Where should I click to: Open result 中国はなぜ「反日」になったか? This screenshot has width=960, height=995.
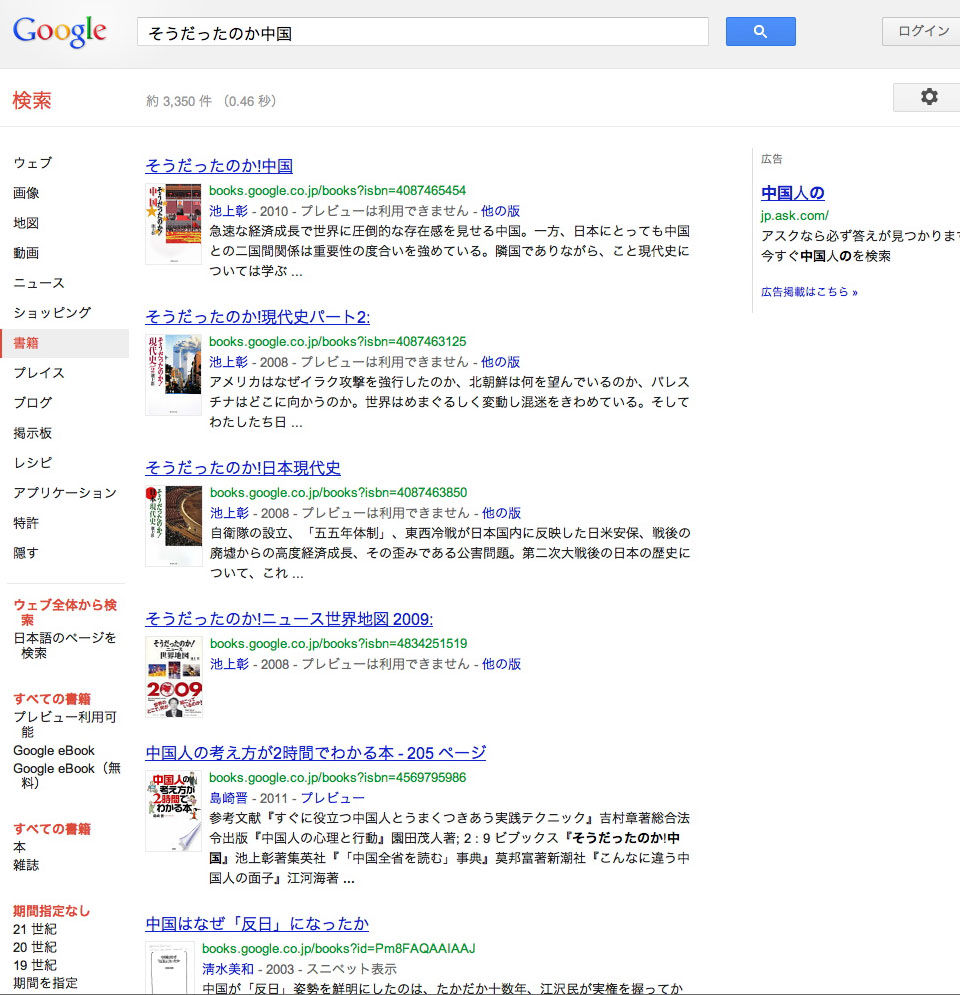pos(257,924)
